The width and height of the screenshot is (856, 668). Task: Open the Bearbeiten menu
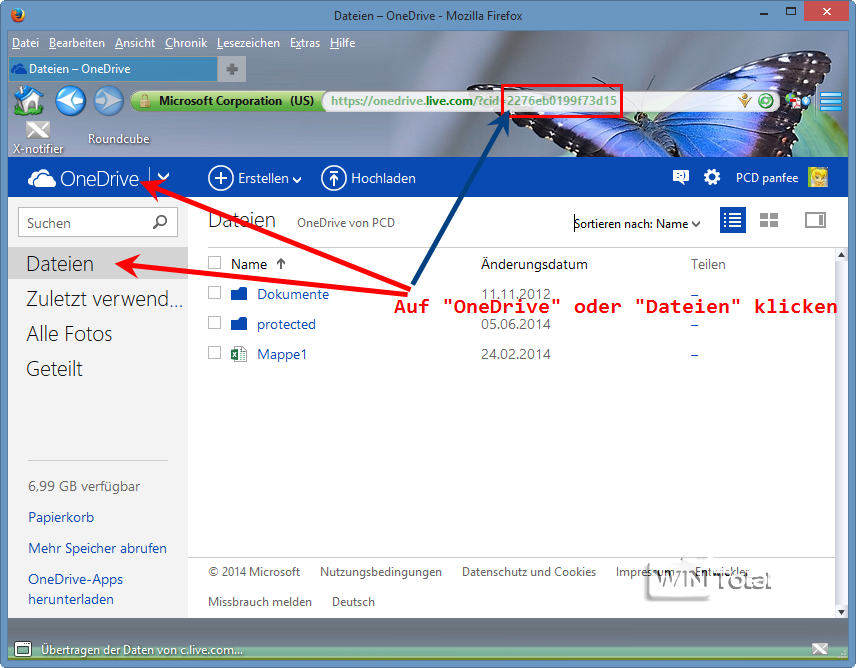coord(76,43)
